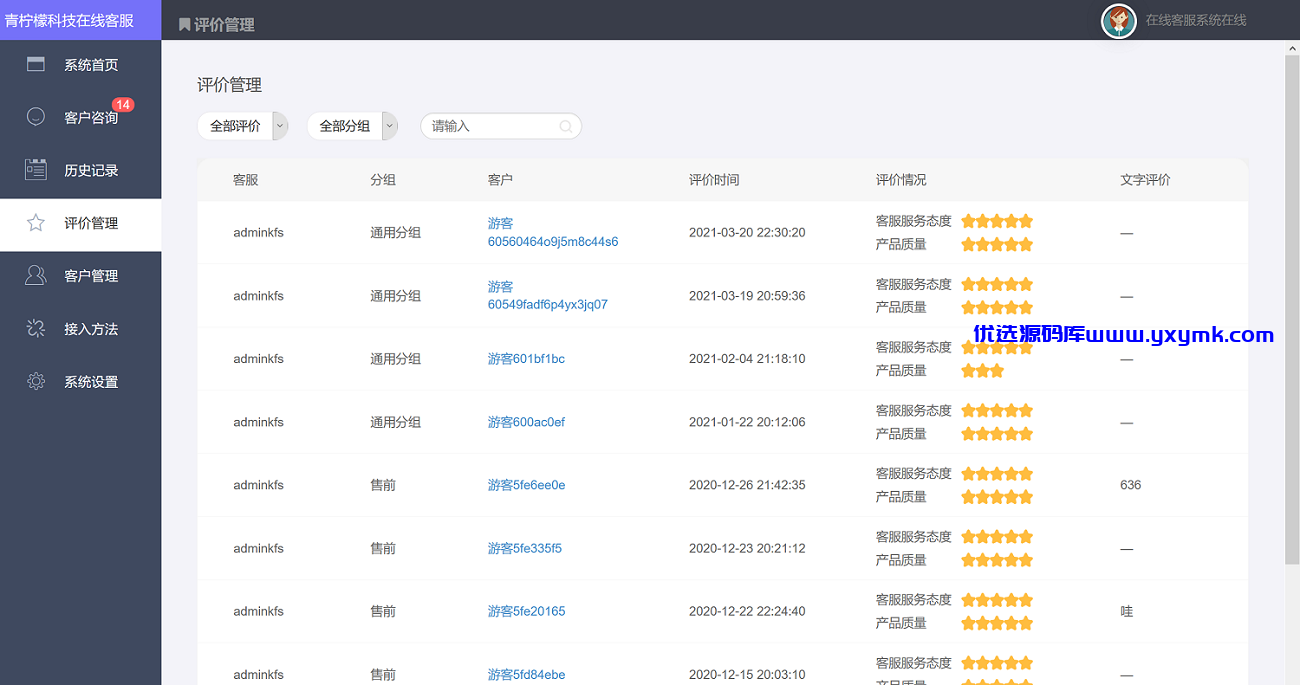Image resolution: width=1300 pixels, height=685 pixels.
Task: Open customer link 游客 60560464o9j5m8c44s6
Action: pos(553,232)
